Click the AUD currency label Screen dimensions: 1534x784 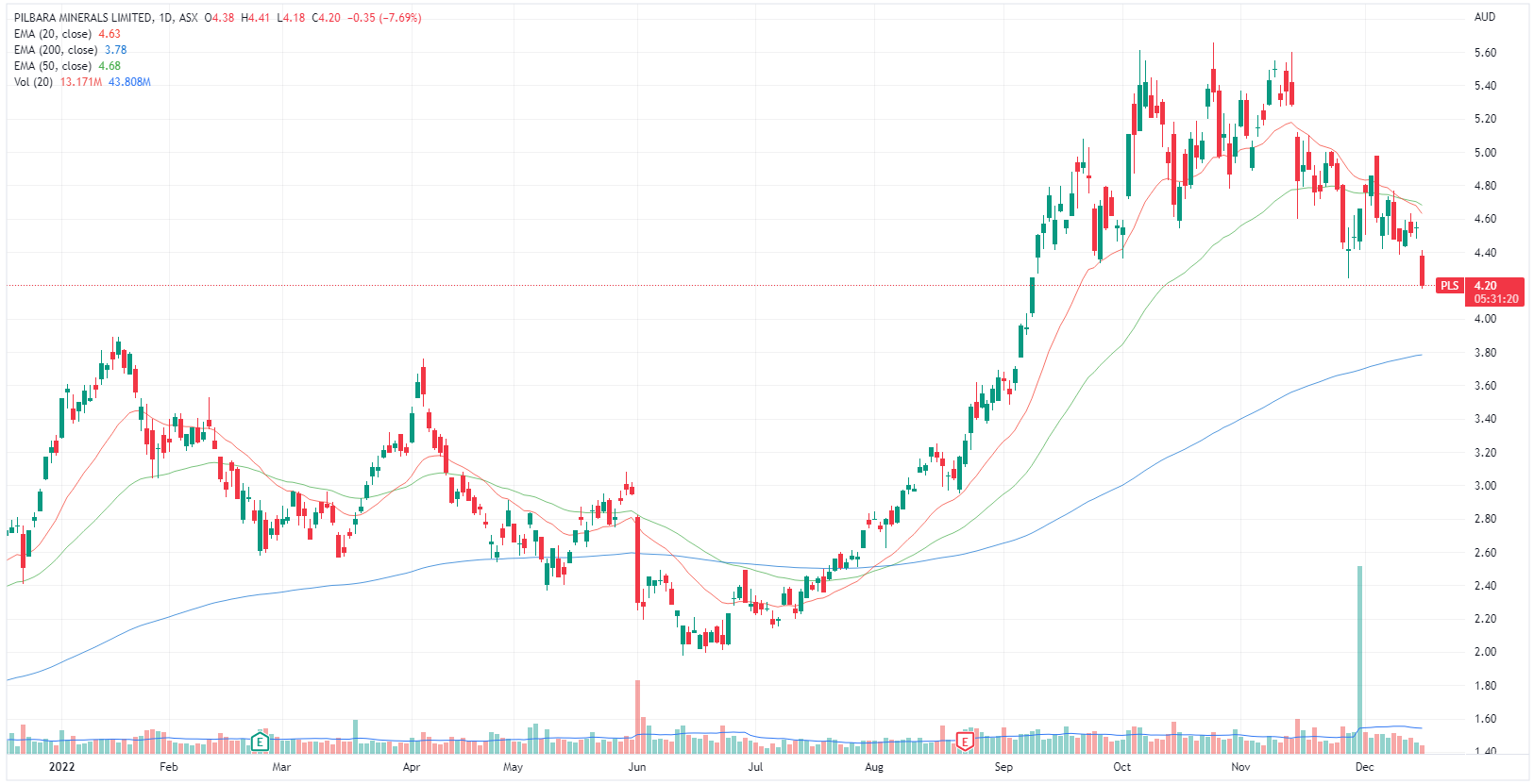[x=1485, y=17]
